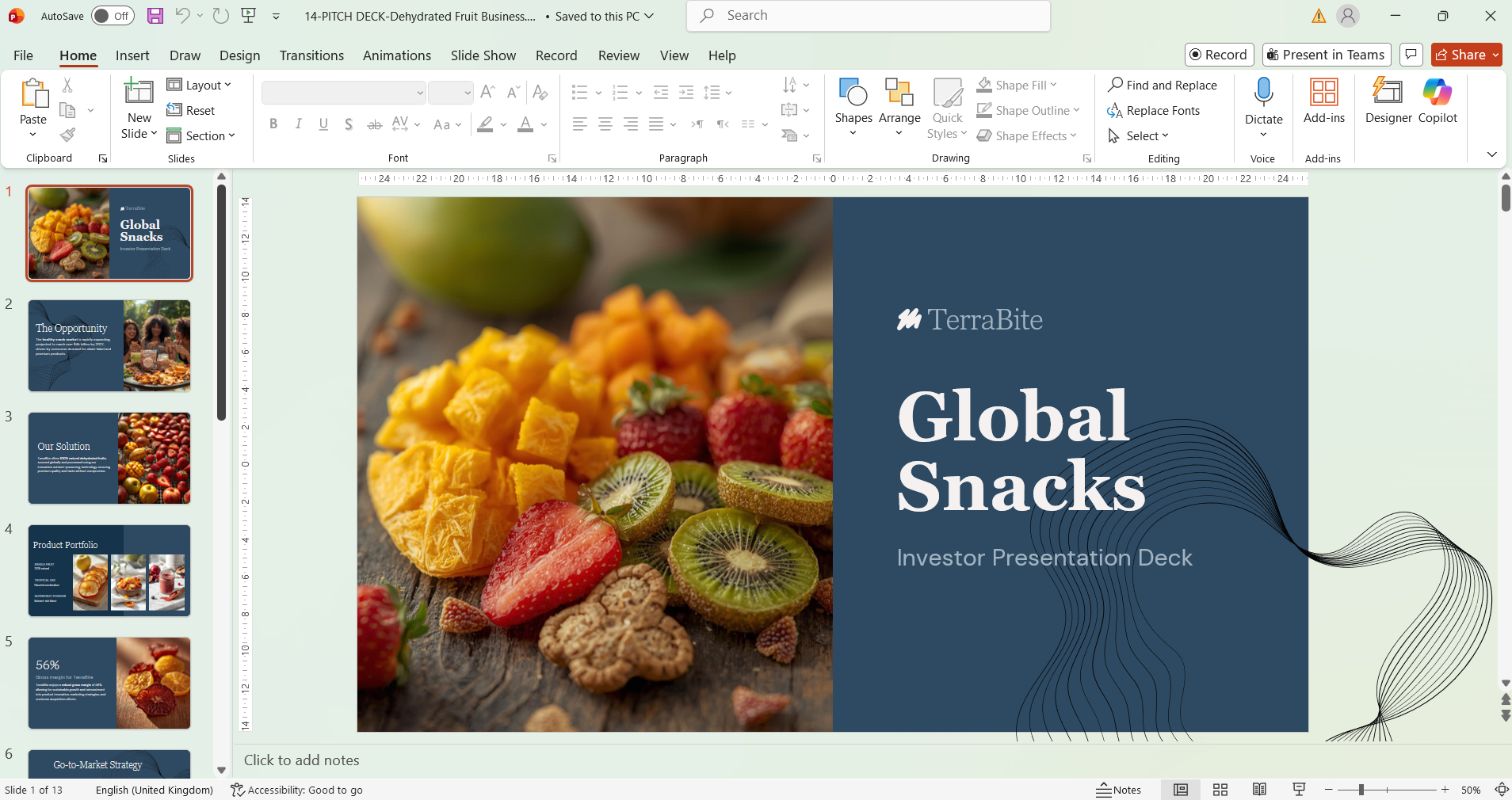Switch to the Slide Show tab
The width and height of the screenshot is (1512, 800).
click(483, 55)
